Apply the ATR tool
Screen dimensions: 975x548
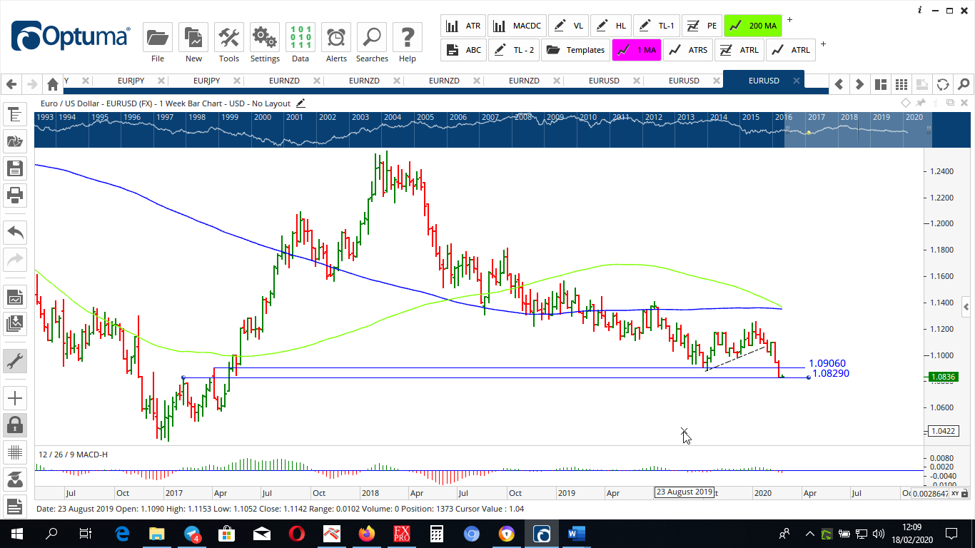(x=464, y=26)
